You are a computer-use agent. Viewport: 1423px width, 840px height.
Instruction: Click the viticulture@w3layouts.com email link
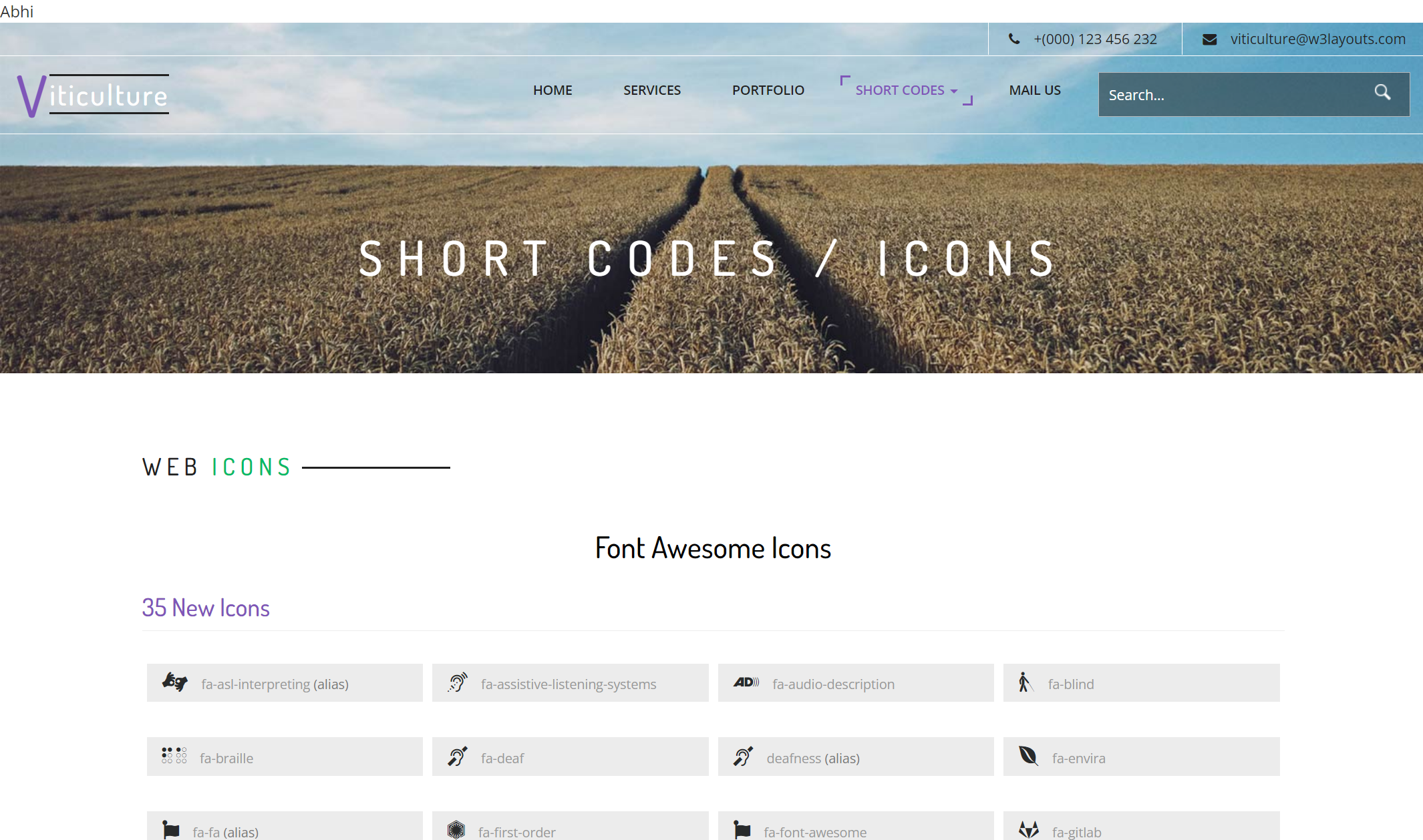pyautogui.click(x=1318, y=39)
